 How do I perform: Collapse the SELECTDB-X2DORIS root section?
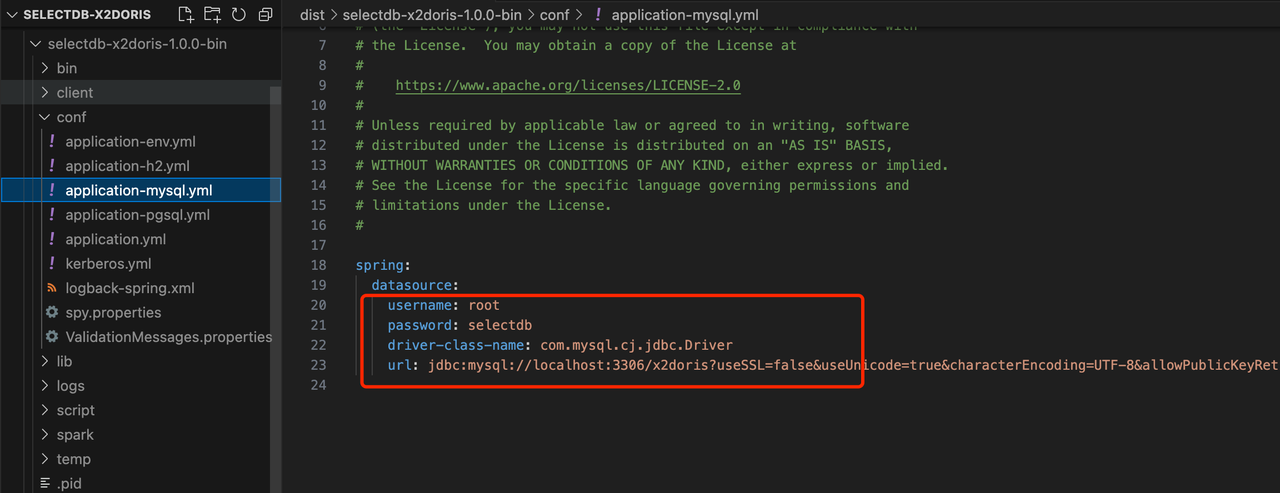[x=12, y=15]
